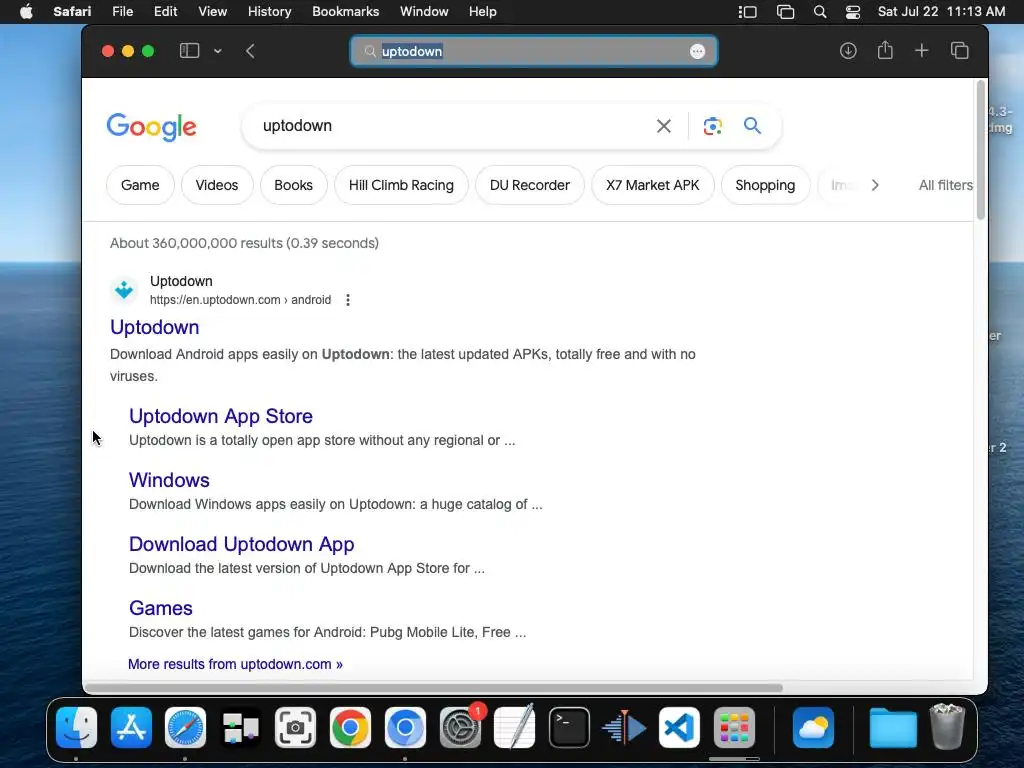The image size is (1024, 768).
Task: Open the Edit menu
Action: 165,12
